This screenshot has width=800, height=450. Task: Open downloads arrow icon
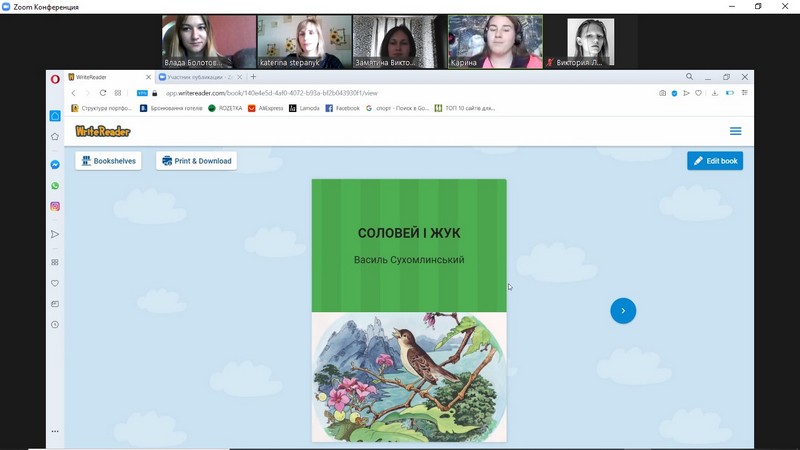click(715, 93)
